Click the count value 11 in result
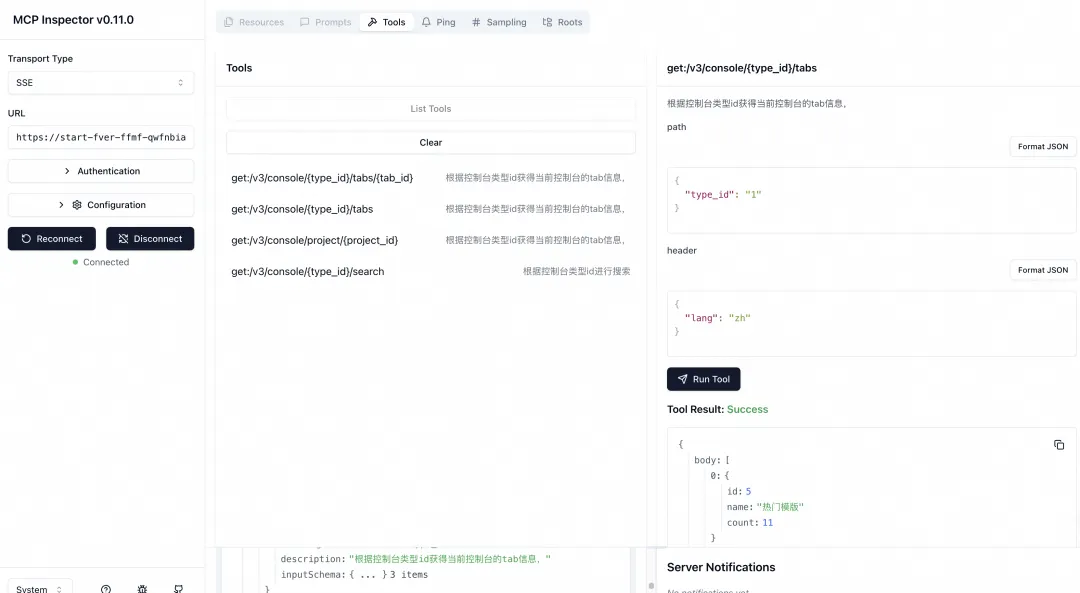Image resolution: width=1080 pixels, height=593 pixels. pyautogui.click(x=767, y=523)
